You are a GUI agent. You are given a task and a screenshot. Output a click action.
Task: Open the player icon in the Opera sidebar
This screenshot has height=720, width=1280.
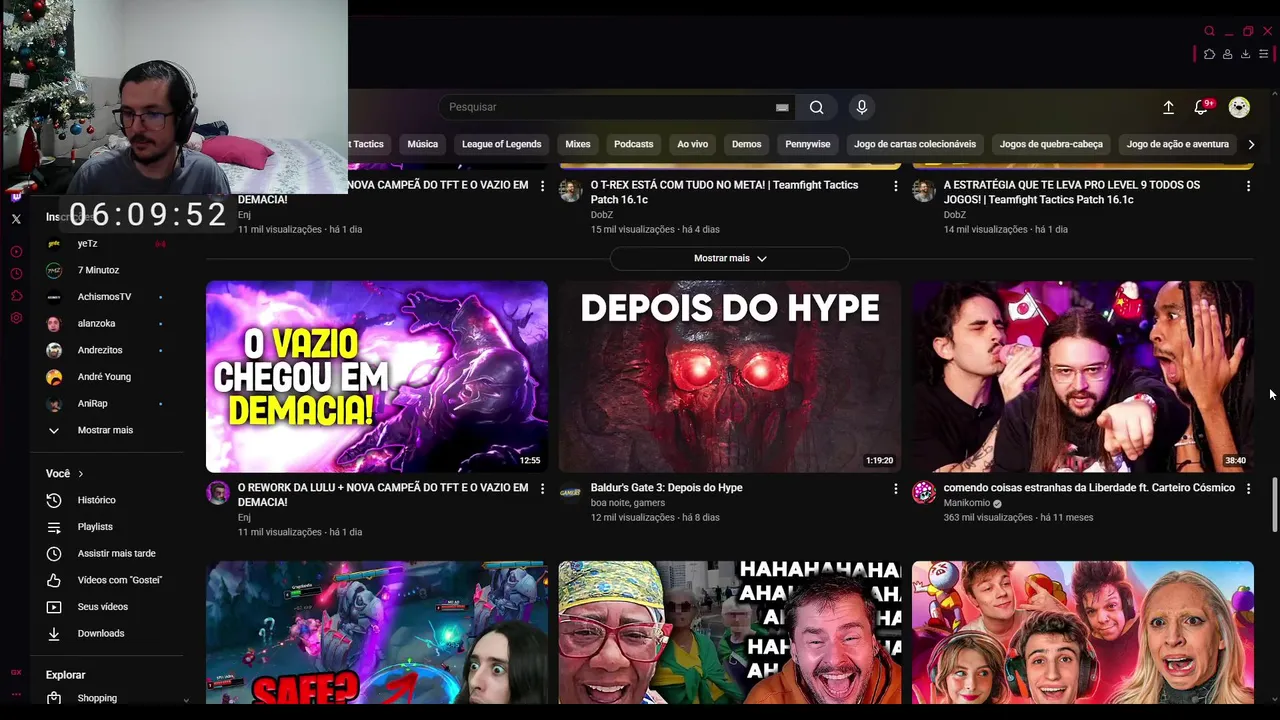coord(16,252)
